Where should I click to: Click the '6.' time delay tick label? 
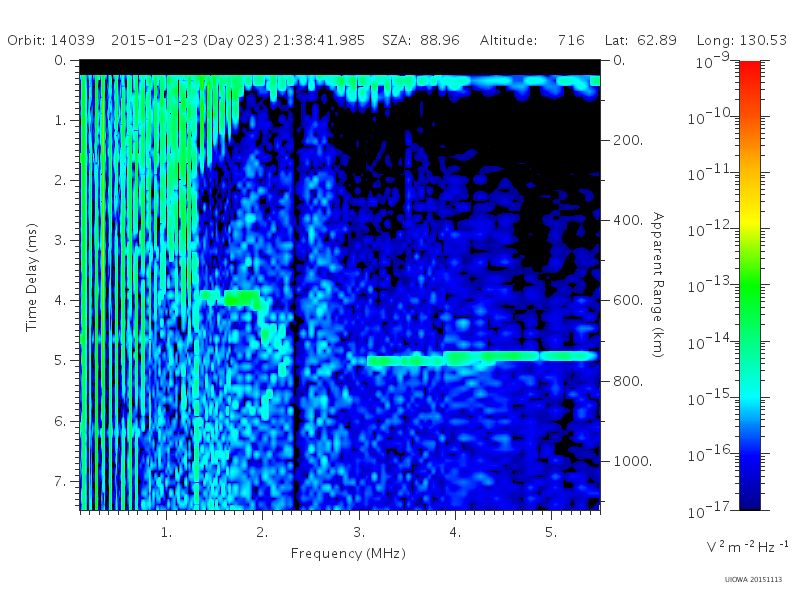coord(60,421)
